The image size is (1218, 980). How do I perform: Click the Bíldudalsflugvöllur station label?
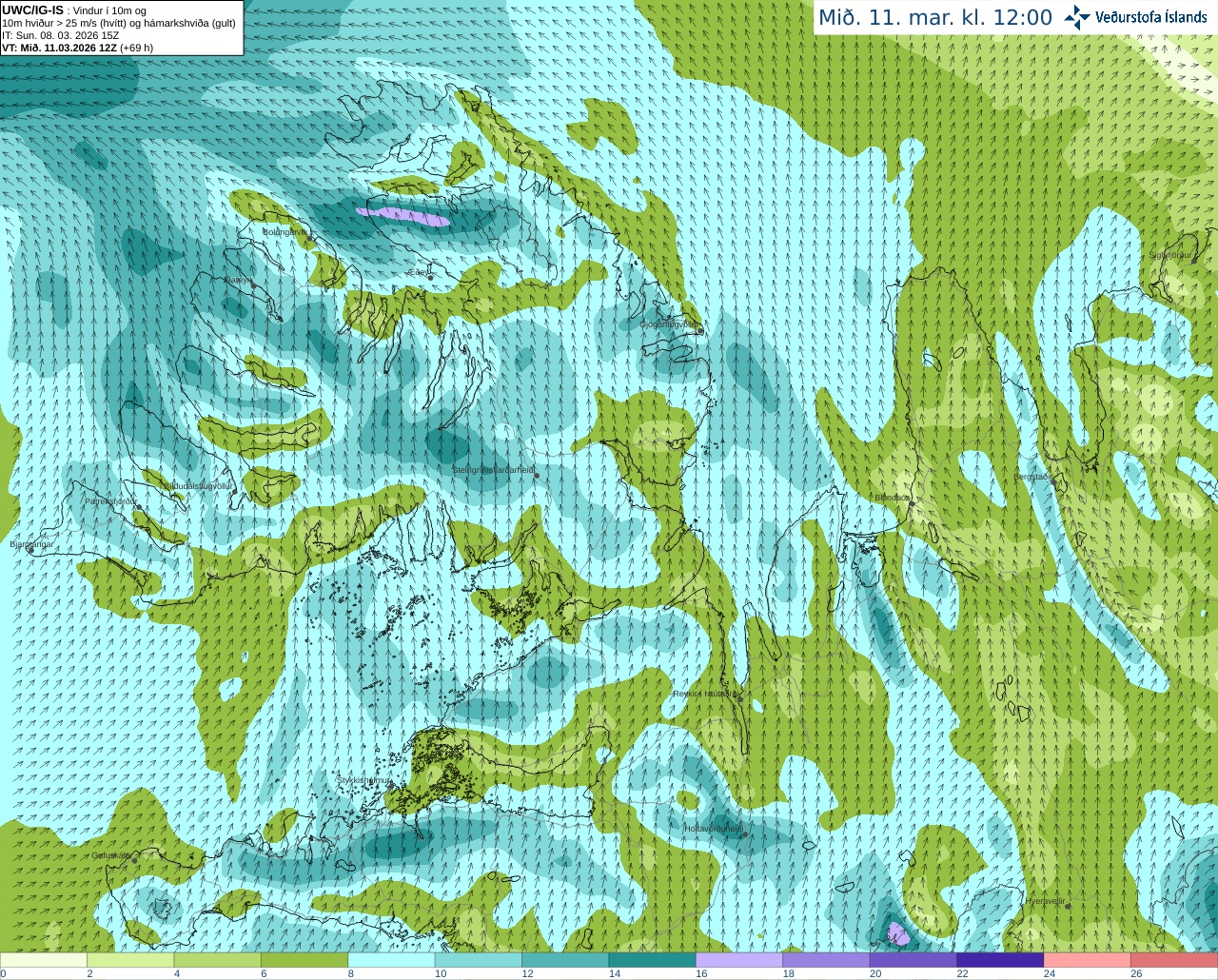[x=198, y=485]
